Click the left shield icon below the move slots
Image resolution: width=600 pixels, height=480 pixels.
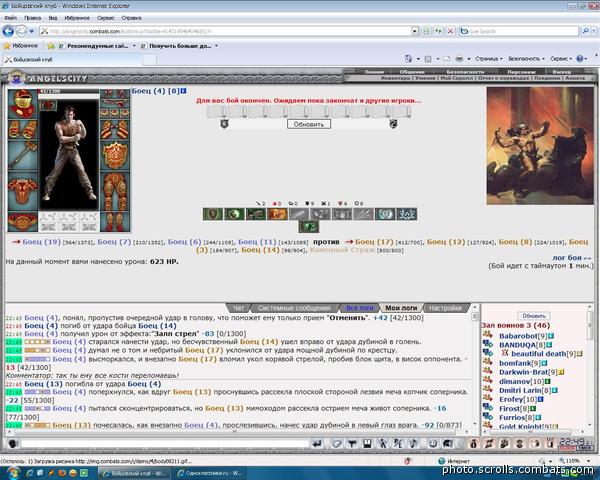(x=224, y=124)
